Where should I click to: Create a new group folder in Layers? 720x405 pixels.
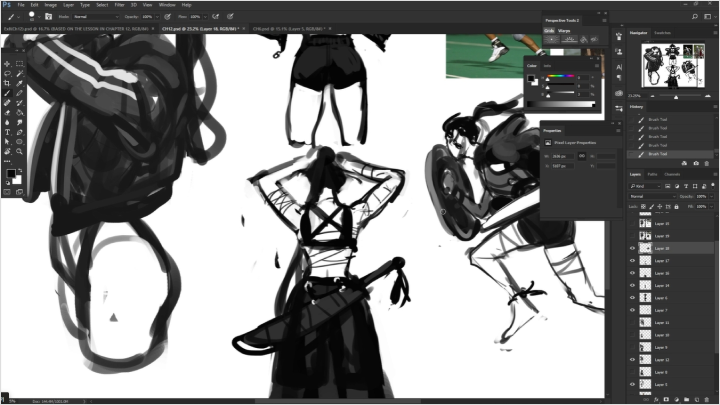[x=686, y=400]
